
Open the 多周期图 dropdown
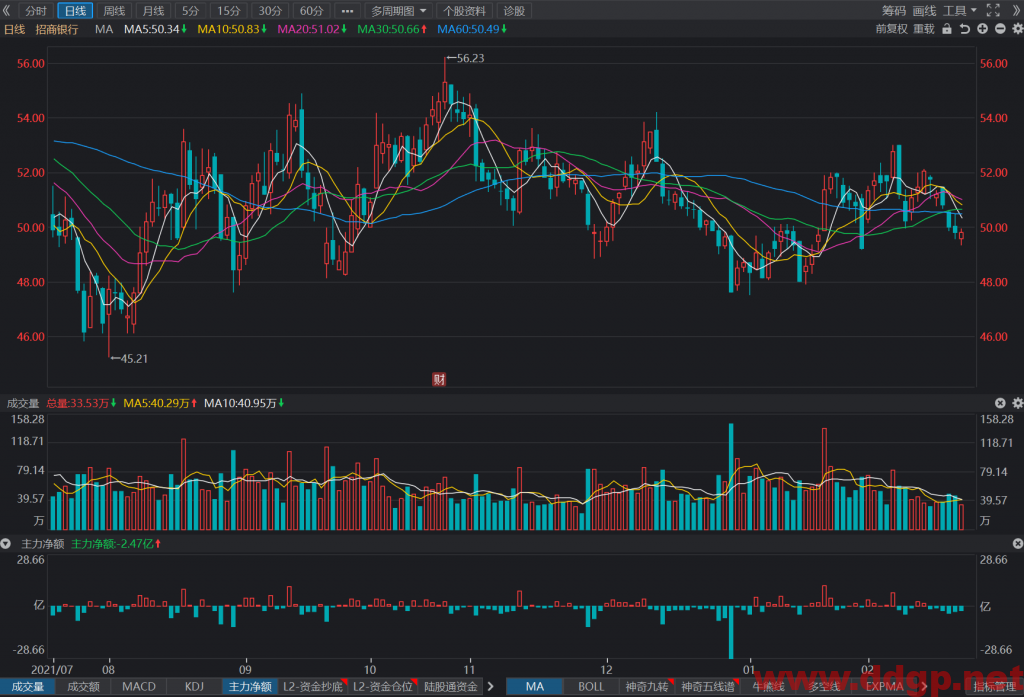click(x=398, y=10)
